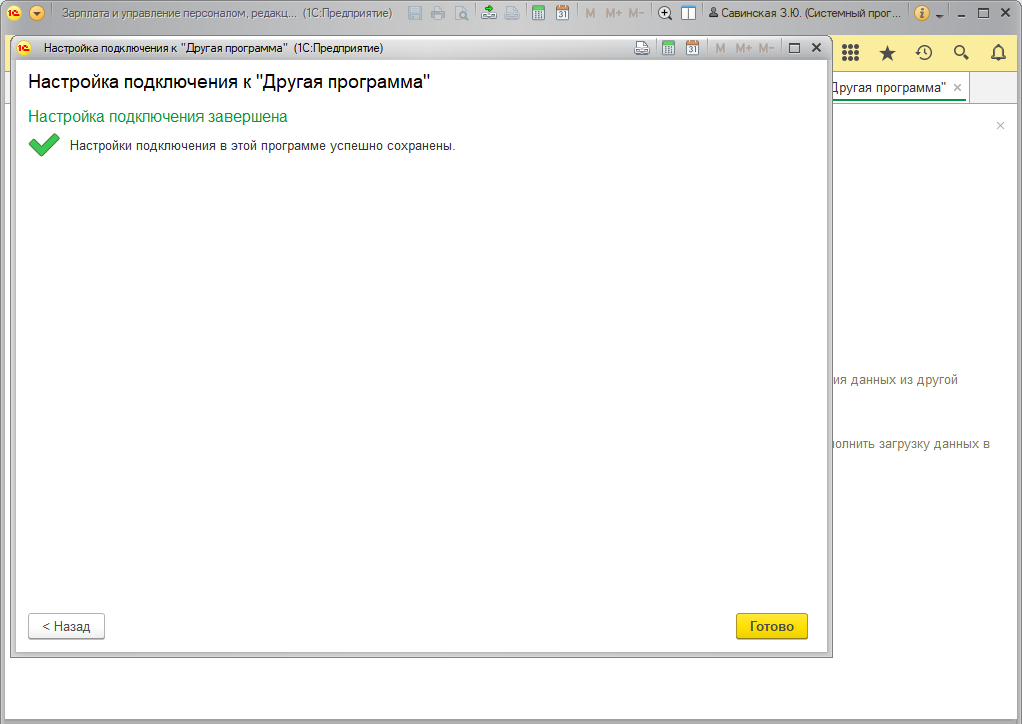This screenshot has height=724, width=1022.
Task: Click the dialog's printer icon
Action: pyautogui.click(x=643, y=48)
